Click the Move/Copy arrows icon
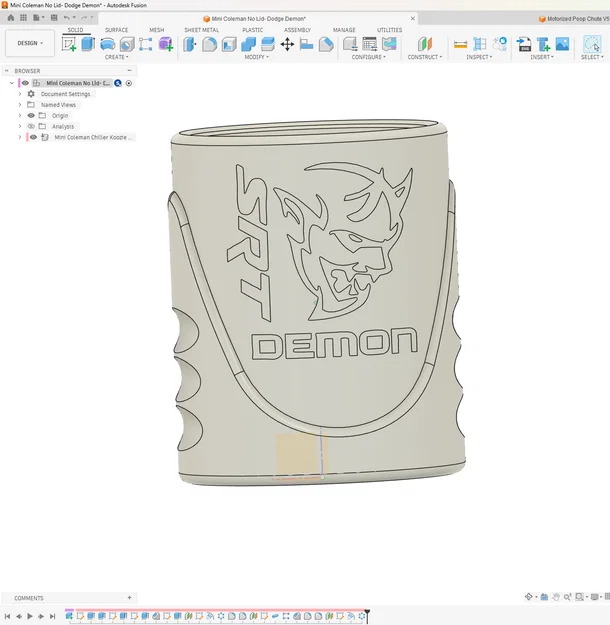 (x=287, y=44)
